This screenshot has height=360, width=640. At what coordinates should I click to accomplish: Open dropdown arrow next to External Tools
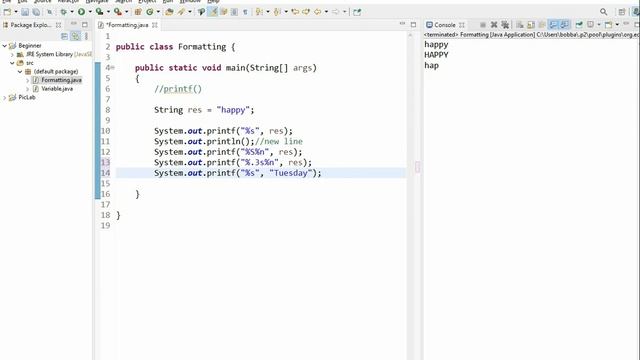(x=126, y=12)
